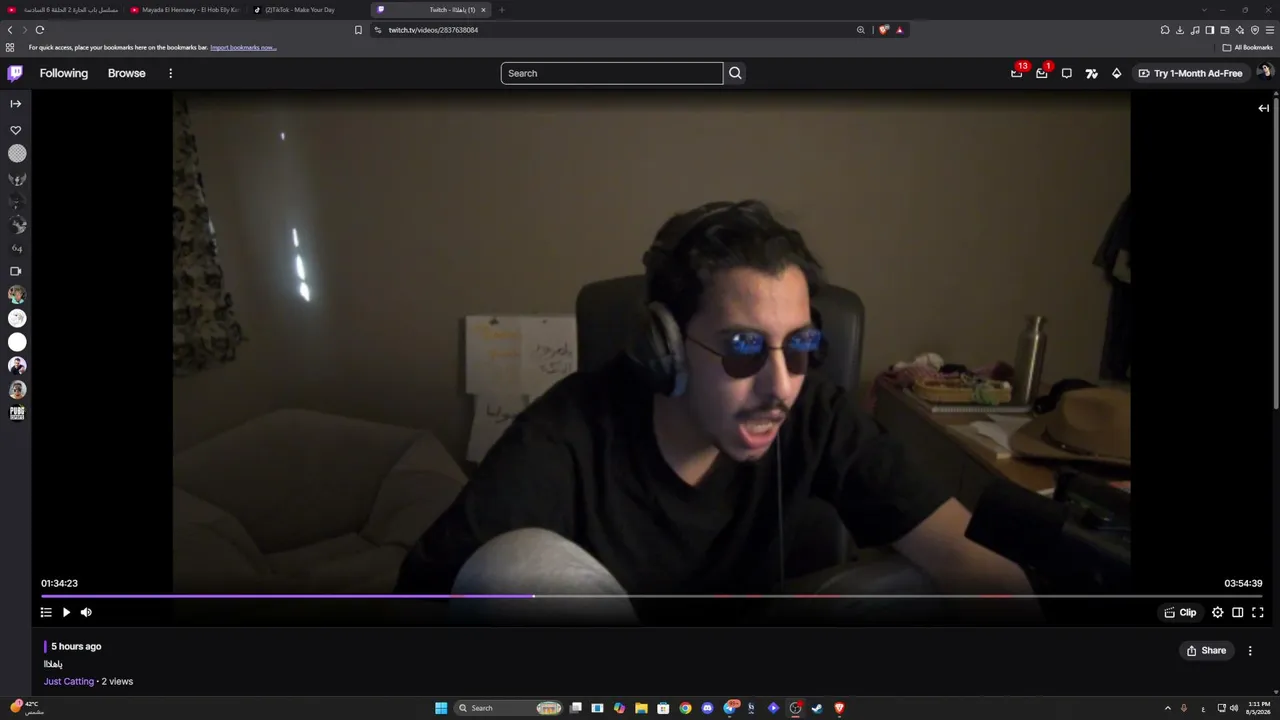Focus the Twitch search field
The height and width of the screenshot is (720, 1280).
(612, 73)
